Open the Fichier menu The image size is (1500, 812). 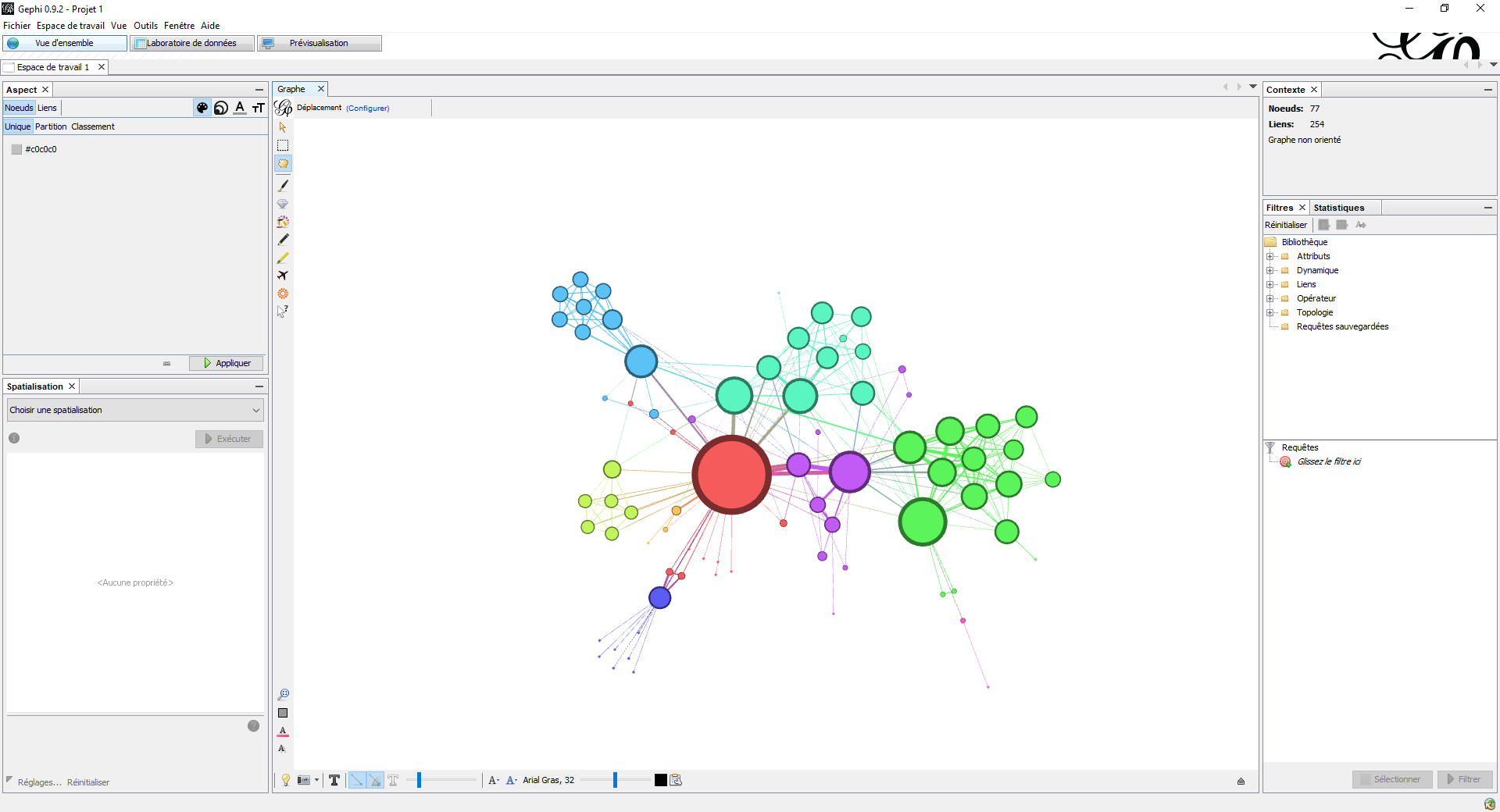pyautogui.click(x=16, y=26)
